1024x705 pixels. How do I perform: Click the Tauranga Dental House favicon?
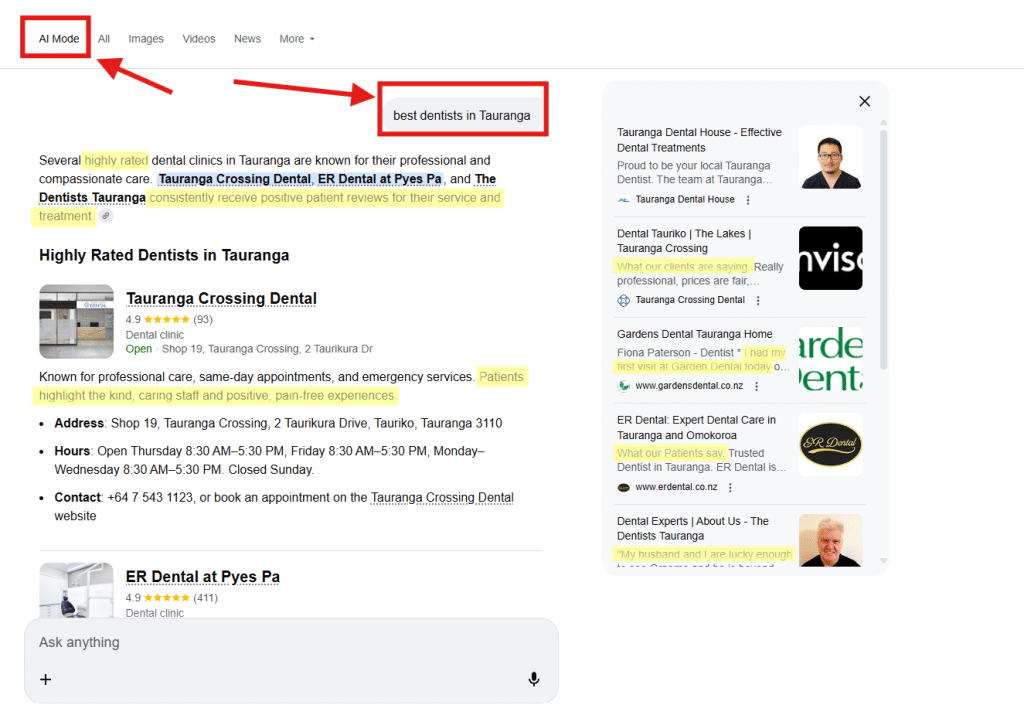(x=624, y=200)
